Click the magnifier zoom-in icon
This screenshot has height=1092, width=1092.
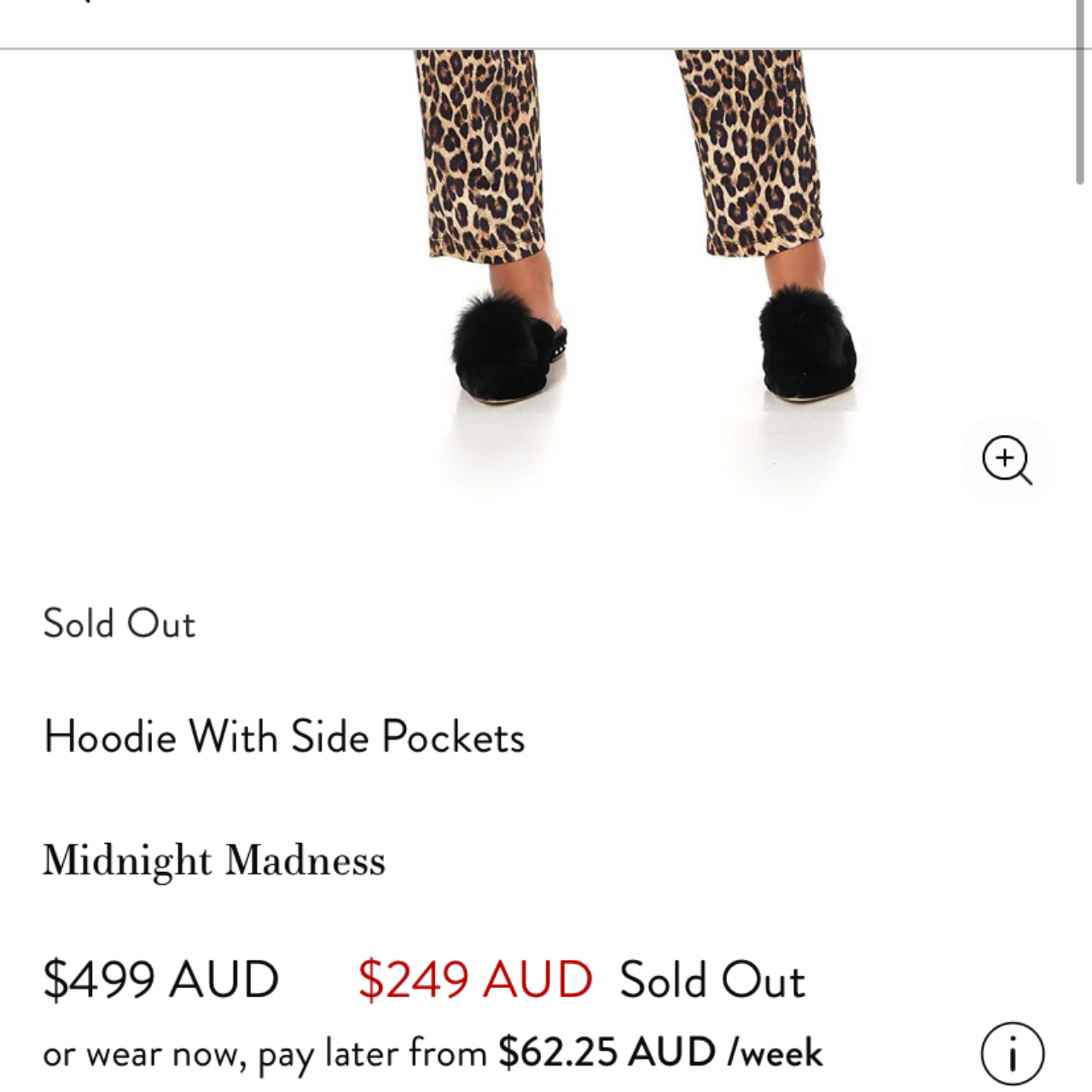pyautogui.click(x=1007, y=460)
